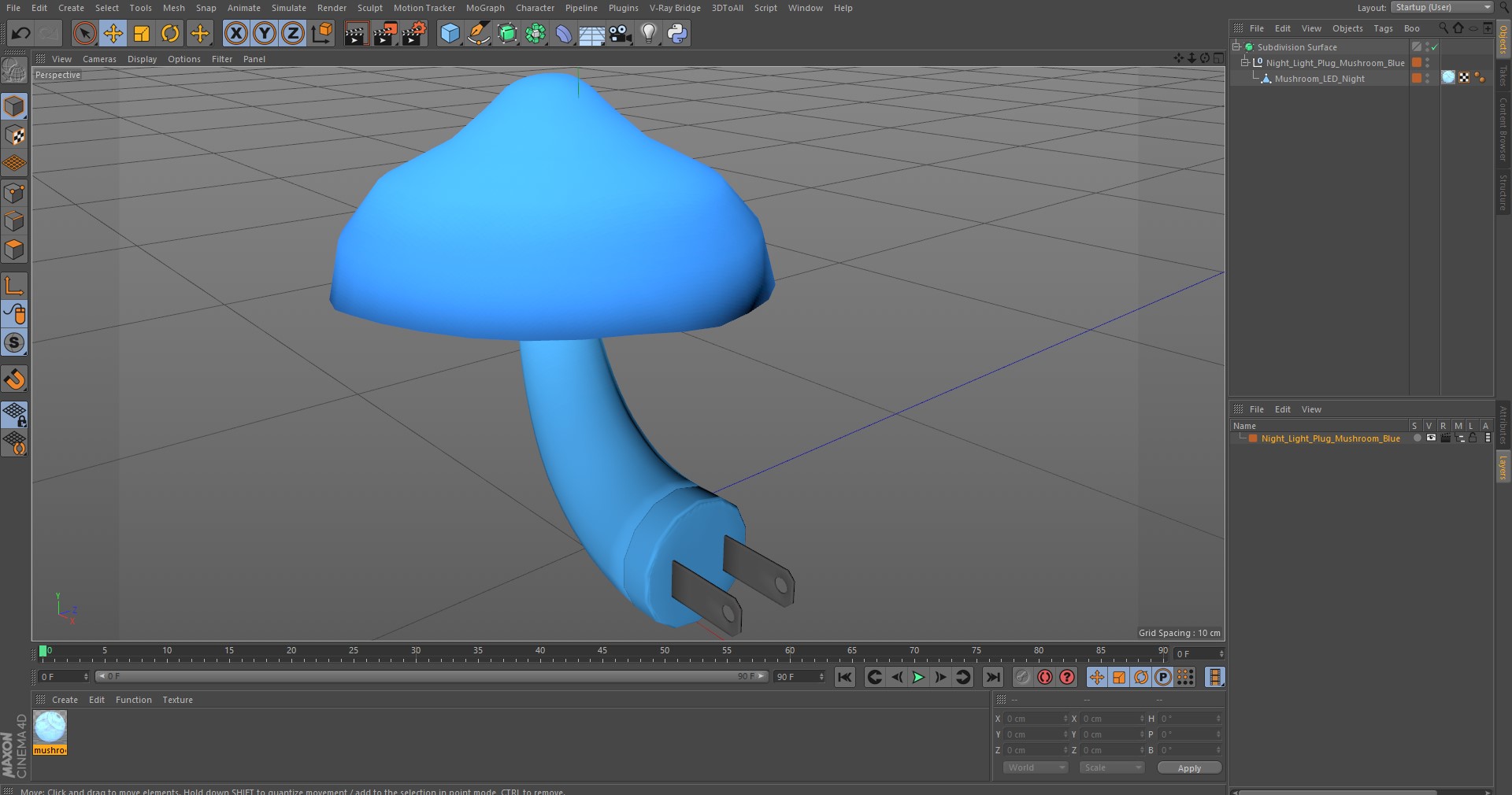
Task: Open the MoGraph menu
Action: click(x=485, y=8)
